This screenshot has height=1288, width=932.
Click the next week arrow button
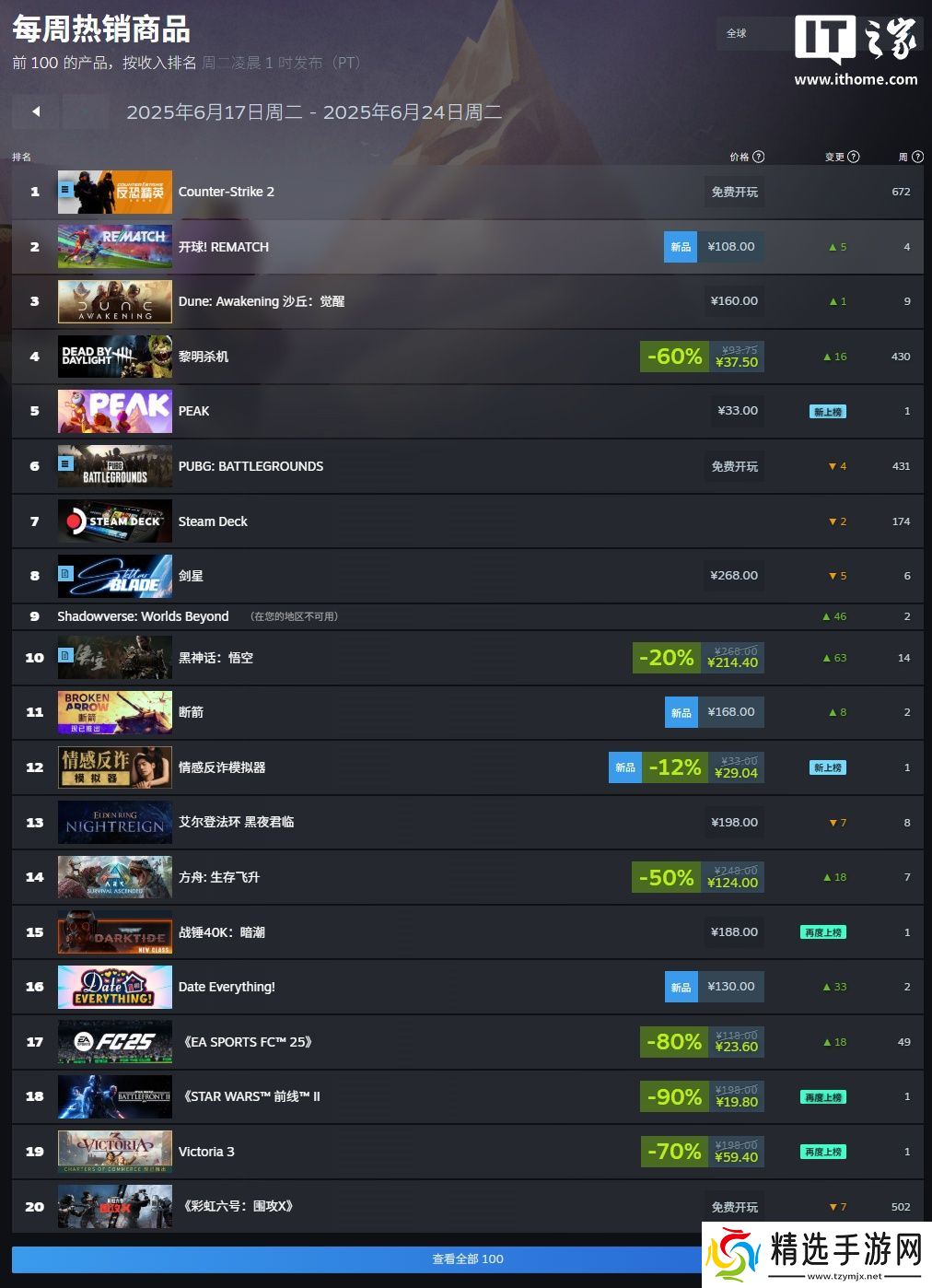coord(86,111)
